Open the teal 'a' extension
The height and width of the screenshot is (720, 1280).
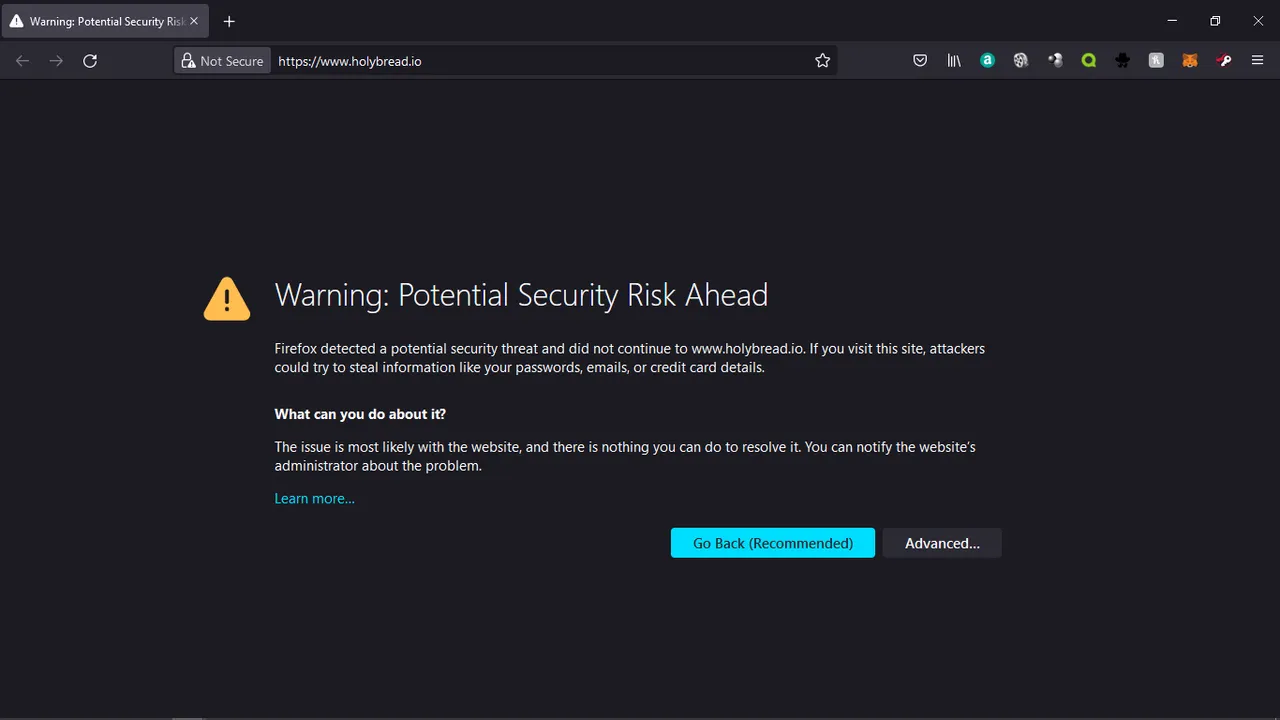[x=988, y=61]
